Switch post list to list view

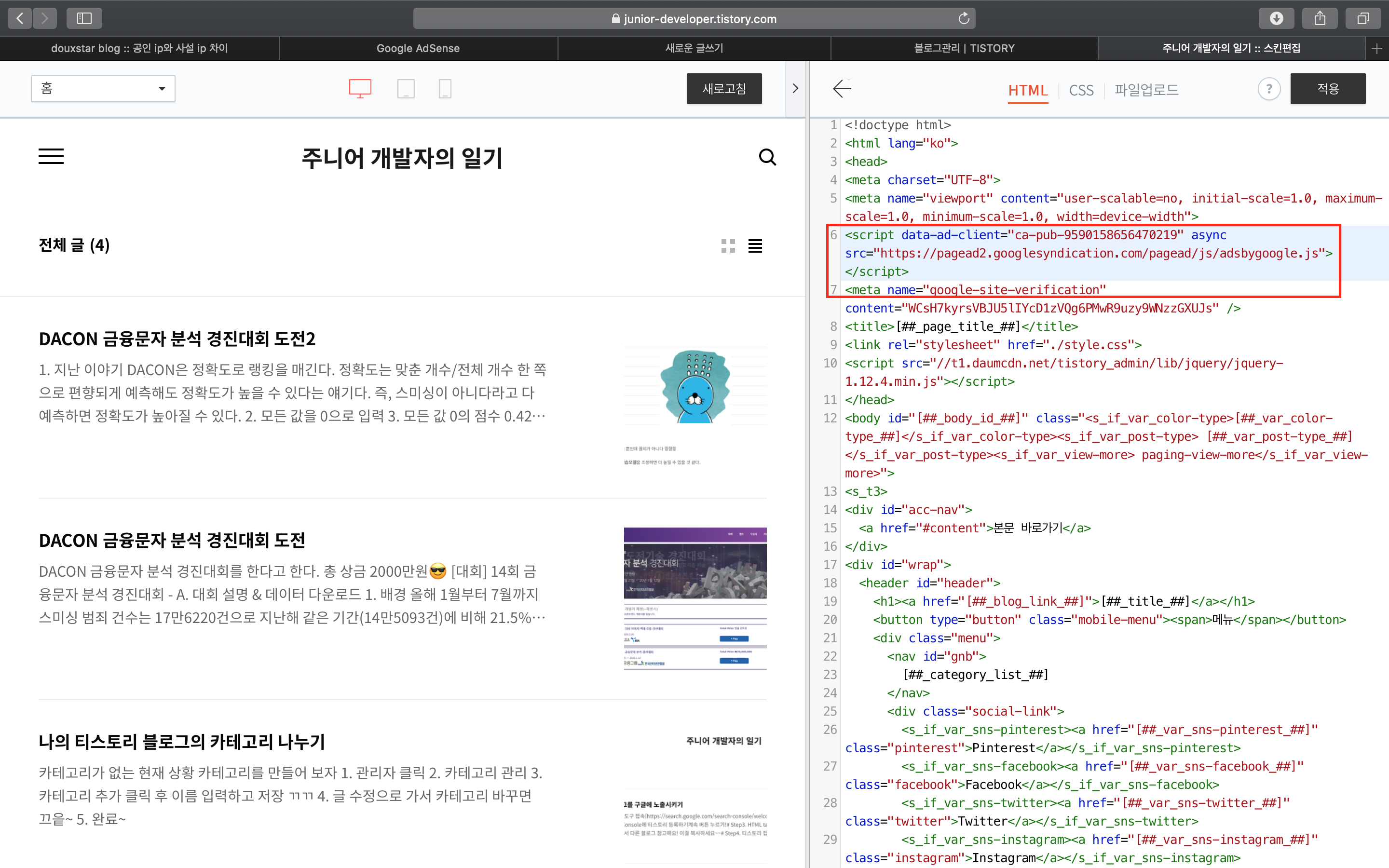[755, 246]
